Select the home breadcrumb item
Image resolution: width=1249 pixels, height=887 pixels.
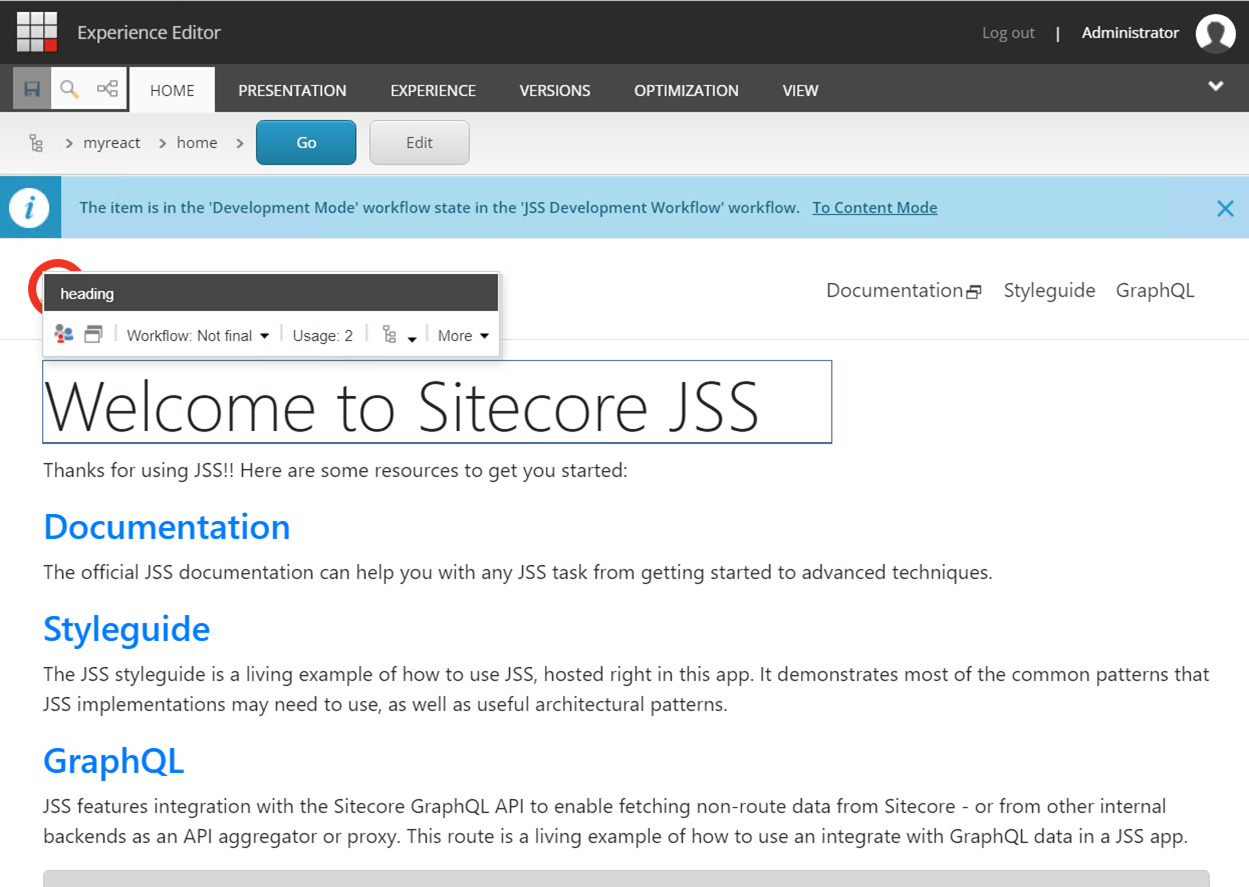[x=197, y=143]
